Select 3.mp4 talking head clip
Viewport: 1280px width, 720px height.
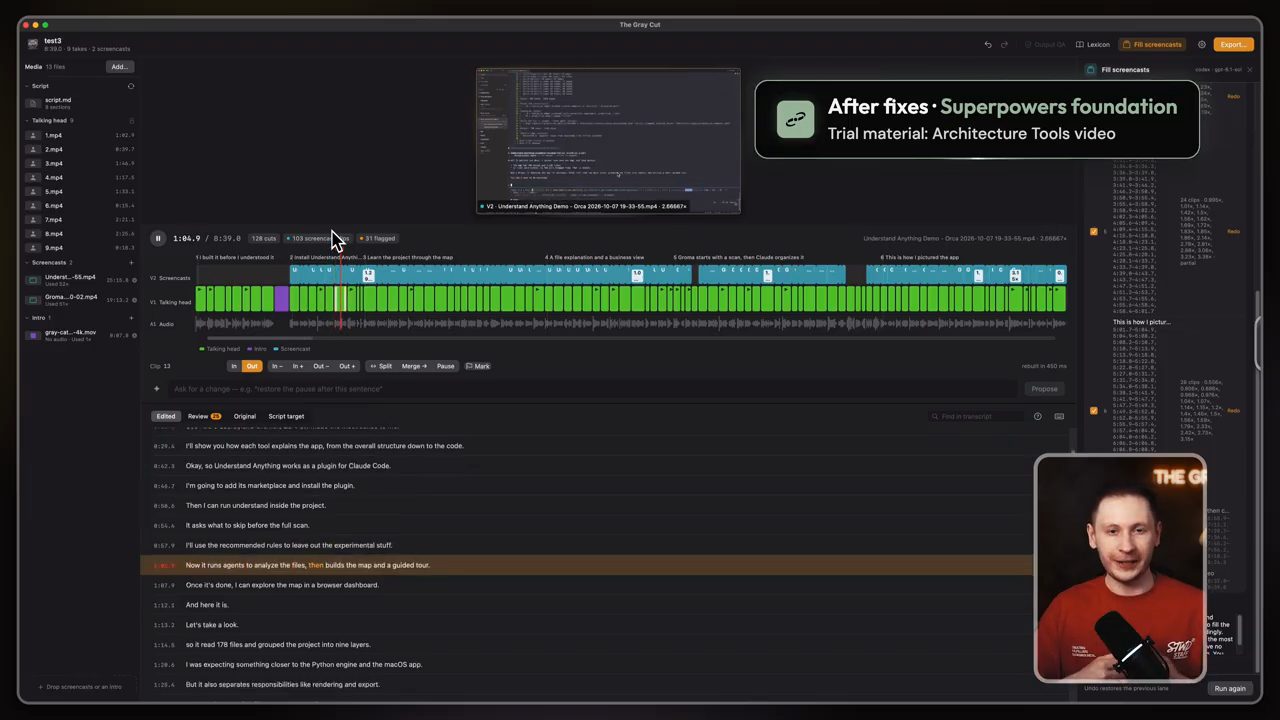click(80, 163)
